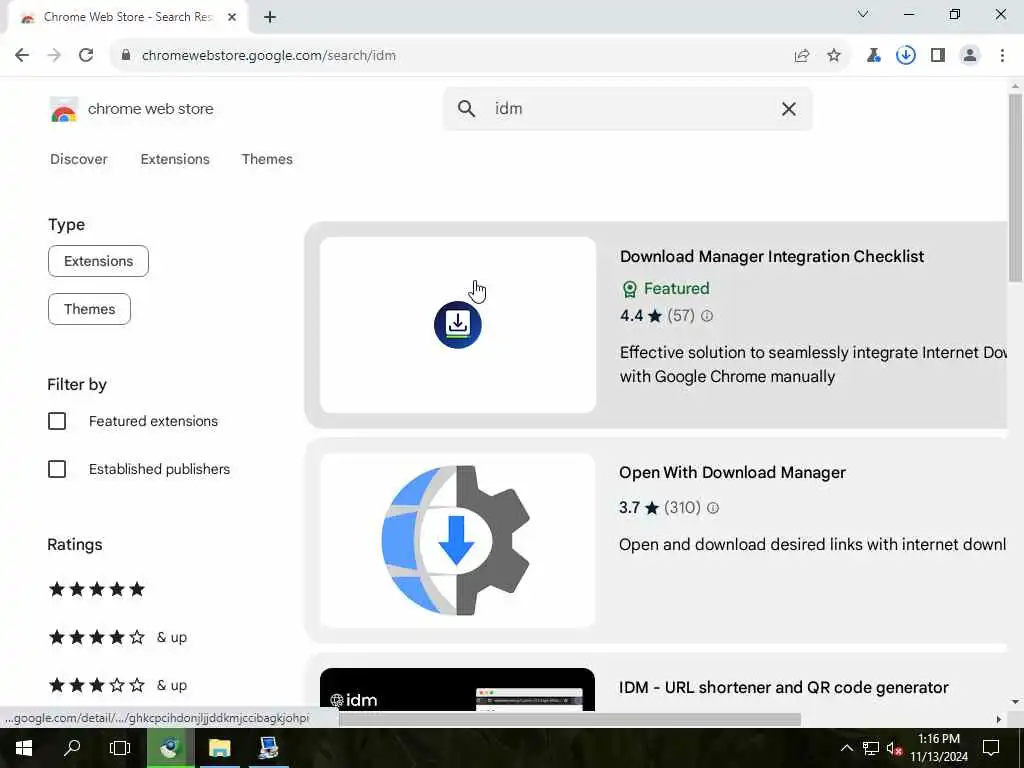Check the Featured extensions filter
This screenshot has width=1024, height=768.
click(57, 421)
